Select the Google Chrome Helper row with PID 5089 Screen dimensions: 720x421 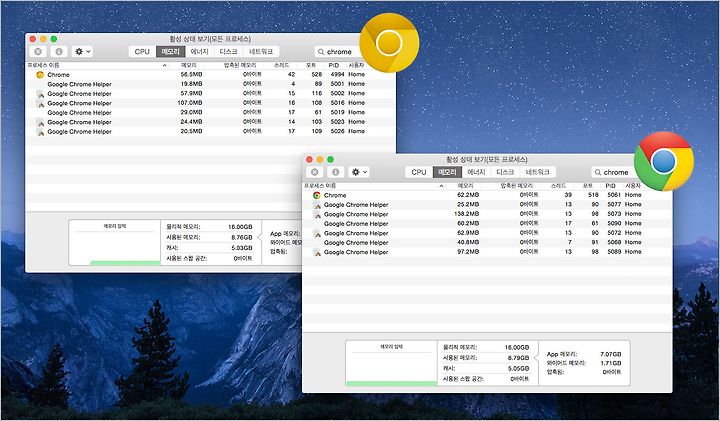click(487, 252)
